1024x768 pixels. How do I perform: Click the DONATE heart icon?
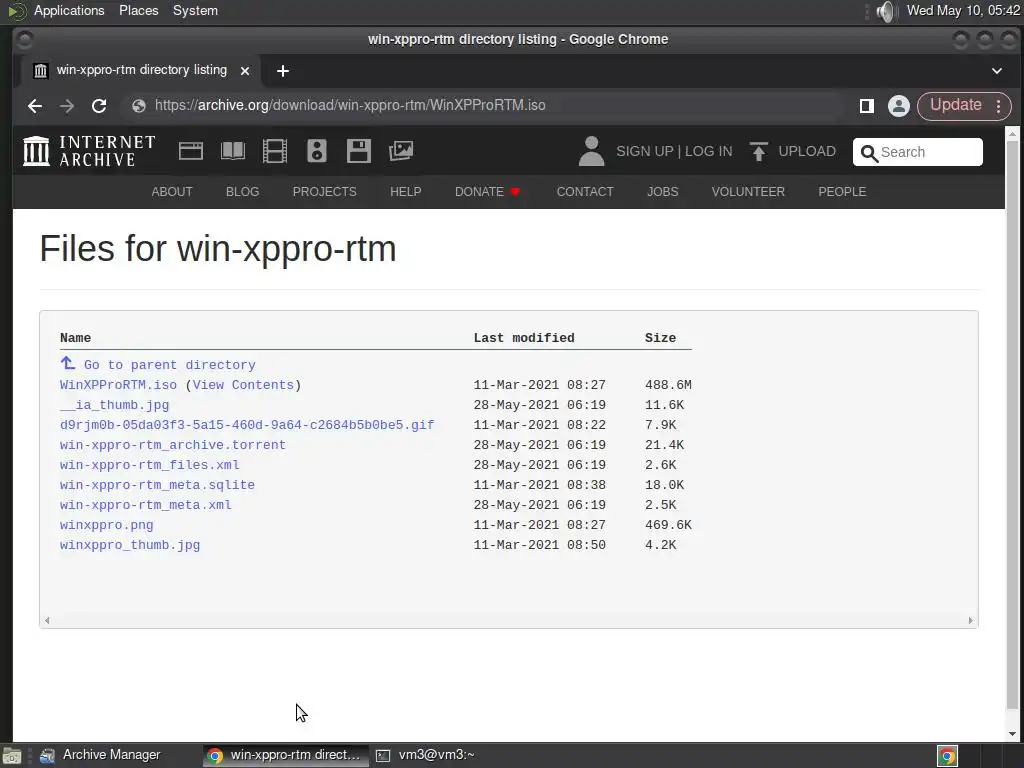click(x=515, y=192)
